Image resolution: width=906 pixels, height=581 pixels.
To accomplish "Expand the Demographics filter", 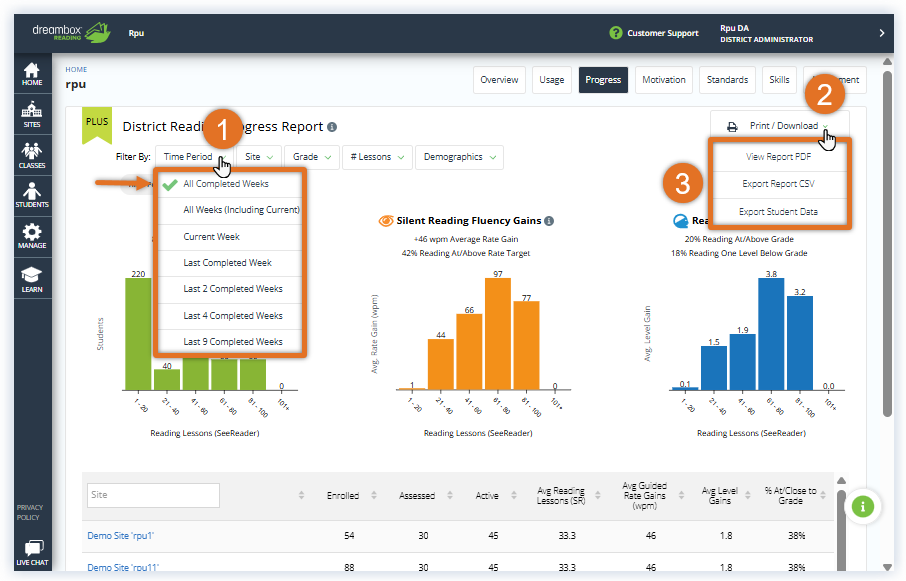I will point(457,157).
